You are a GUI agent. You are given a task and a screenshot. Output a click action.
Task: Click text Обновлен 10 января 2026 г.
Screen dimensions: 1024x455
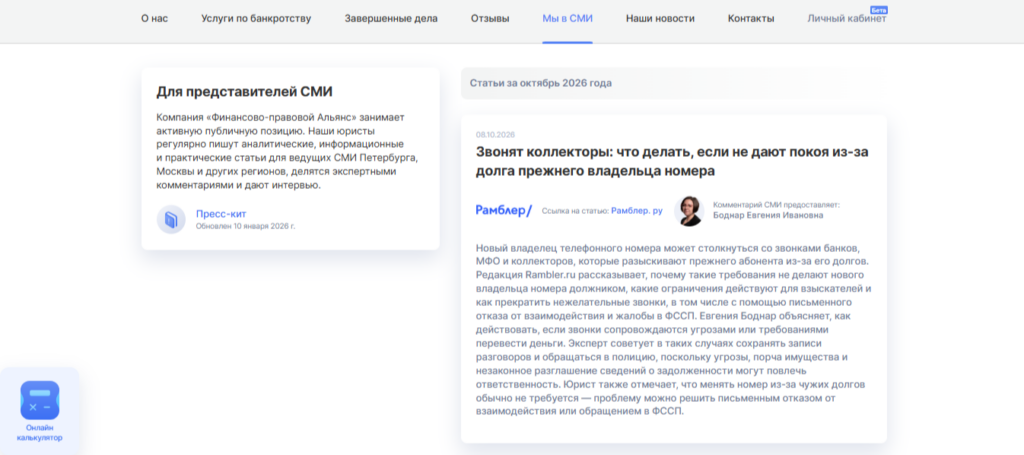tap(246, 226)
